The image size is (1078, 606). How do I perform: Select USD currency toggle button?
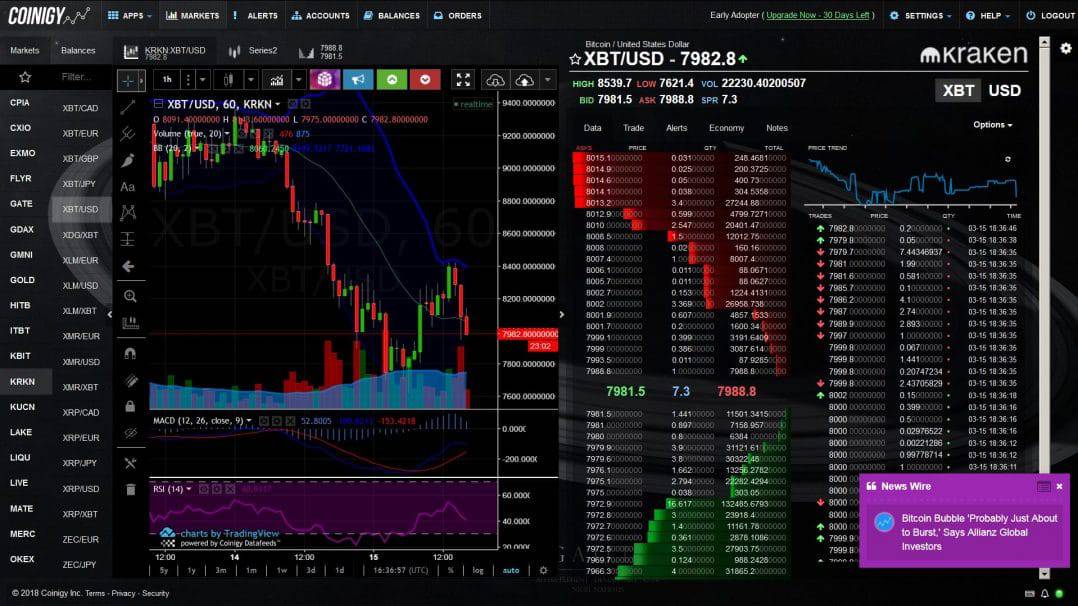(1004, 91)
